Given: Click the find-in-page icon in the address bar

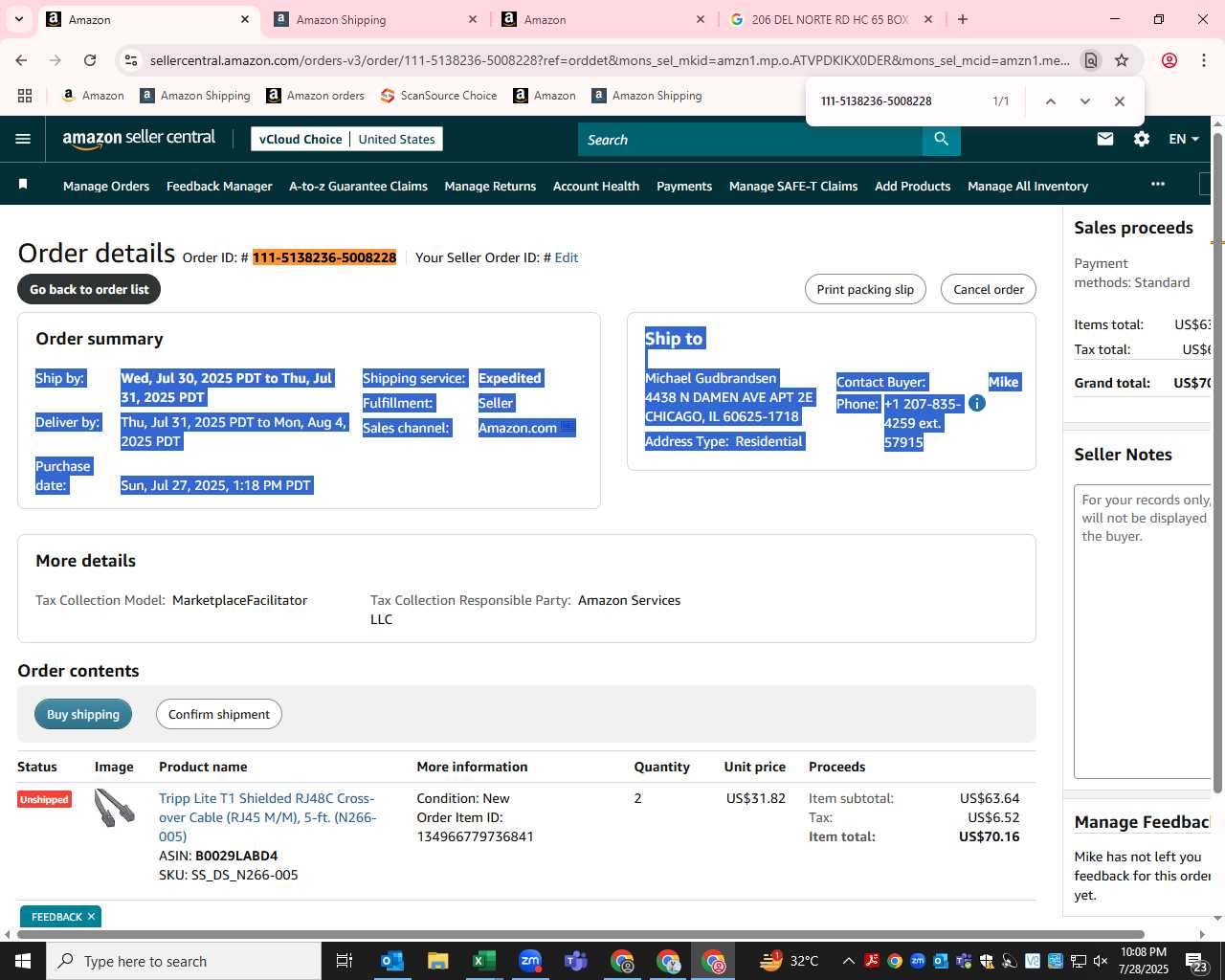Looking at the screenshot, I should (1091, 60).
